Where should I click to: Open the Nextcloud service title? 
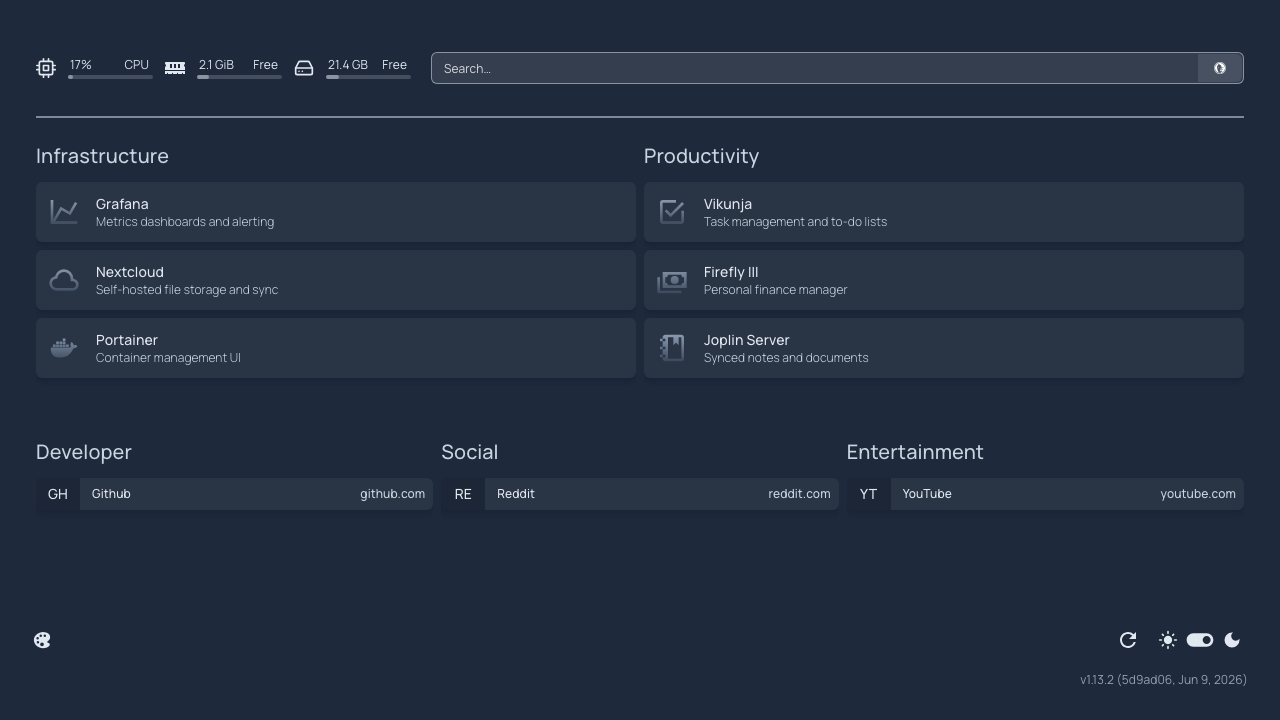(130, 272)
